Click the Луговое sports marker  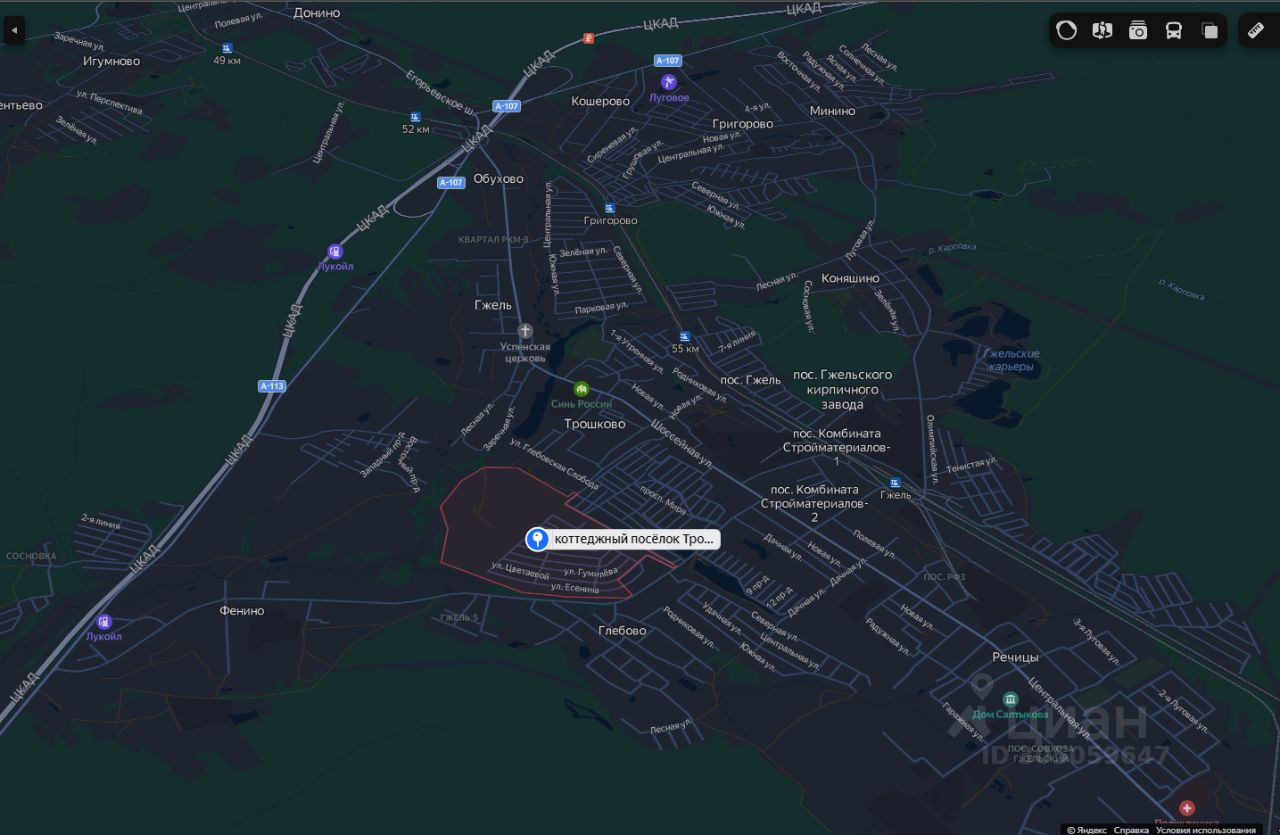point(669,82)
